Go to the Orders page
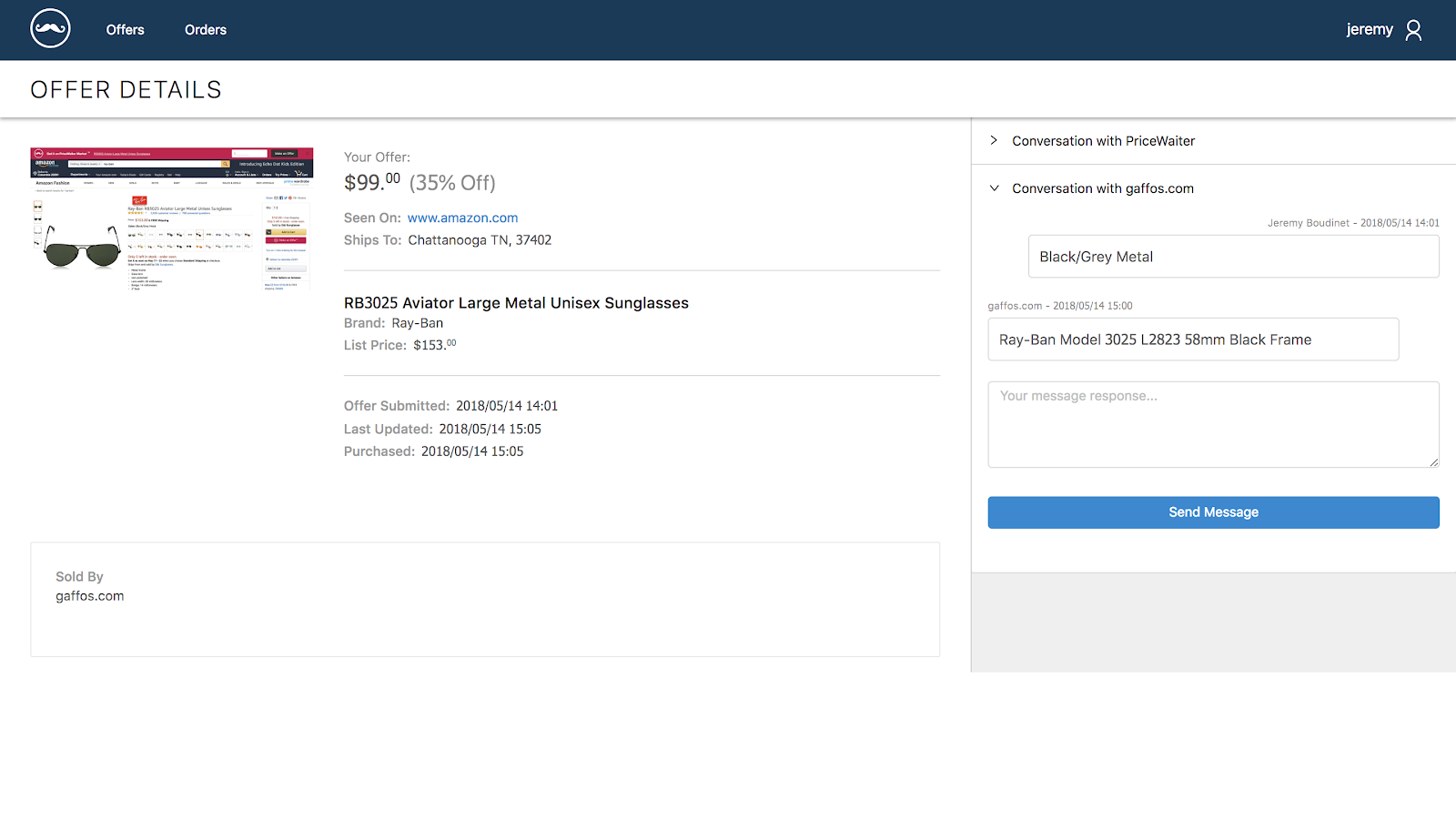This screenshot has height=831, width=1456. pos(206,30)
